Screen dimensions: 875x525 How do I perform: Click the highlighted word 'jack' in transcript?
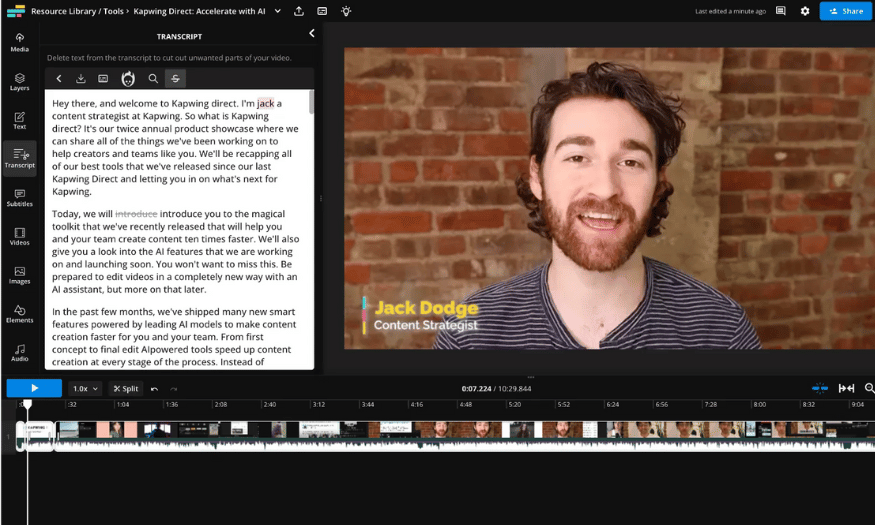[x=265, y=103]
